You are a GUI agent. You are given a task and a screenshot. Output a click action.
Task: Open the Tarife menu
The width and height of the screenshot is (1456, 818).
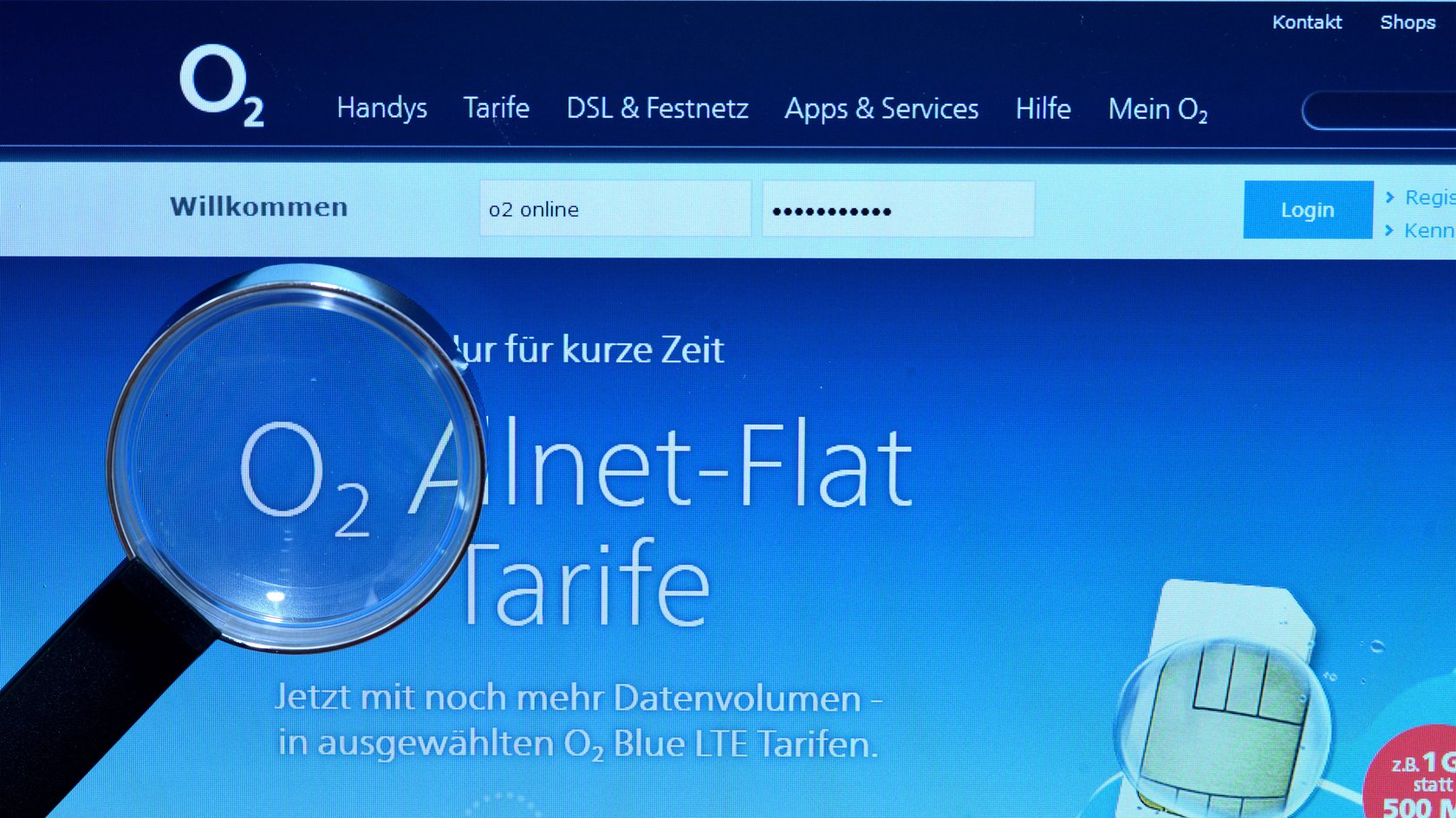tap(496, 107)
